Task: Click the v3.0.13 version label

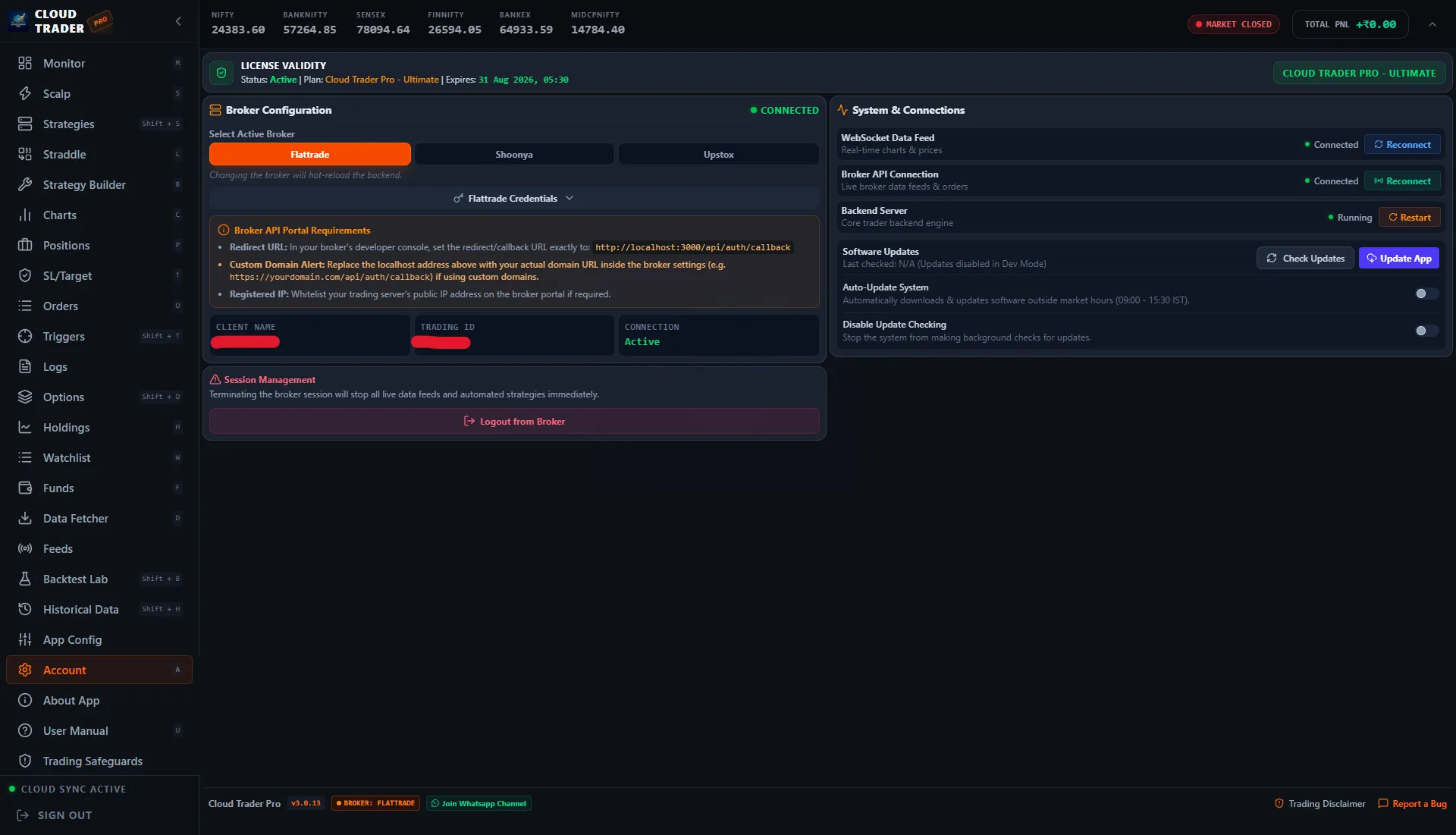Action: point(306,803)
